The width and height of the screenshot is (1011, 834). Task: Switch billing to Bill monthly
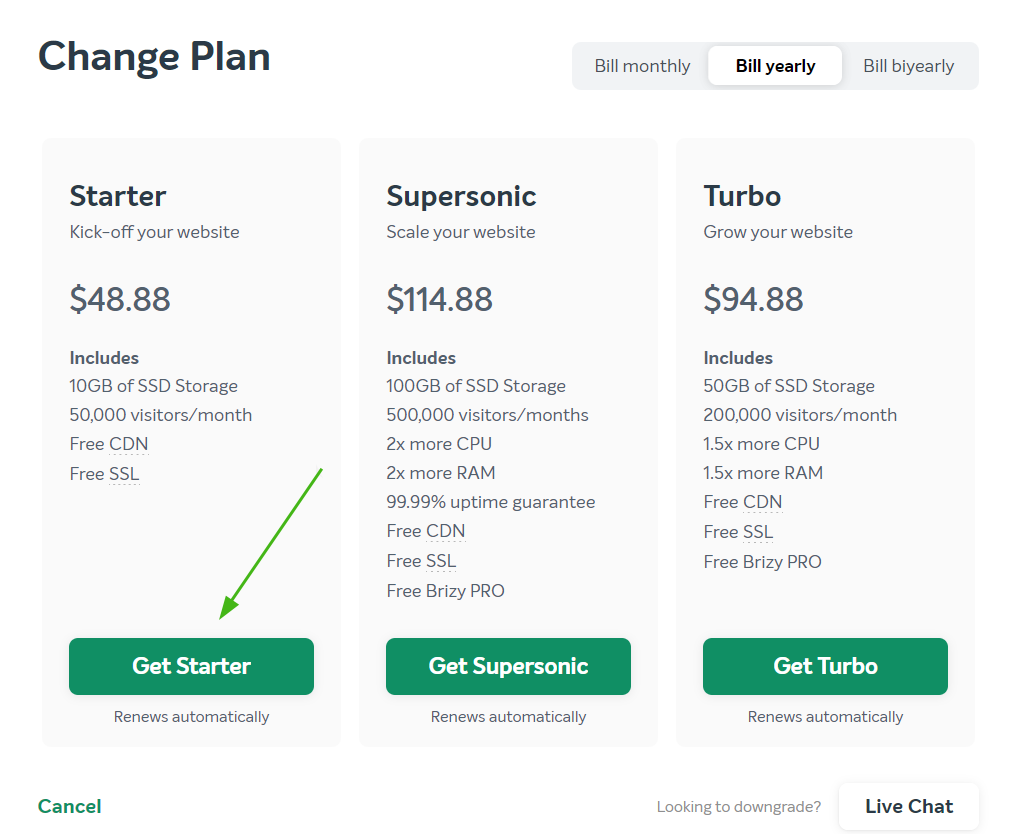pos(642,66)
